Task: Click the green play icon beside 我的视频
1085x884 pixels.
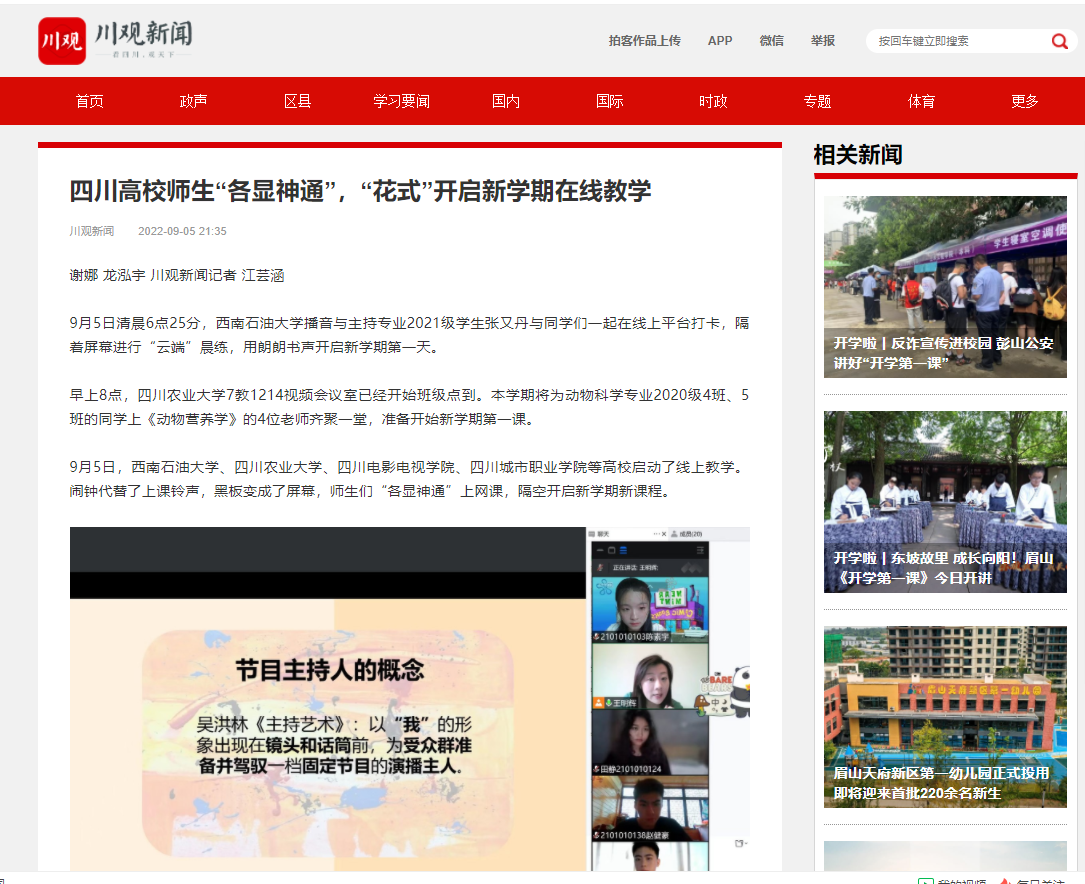Action: (x=926, y=881)
